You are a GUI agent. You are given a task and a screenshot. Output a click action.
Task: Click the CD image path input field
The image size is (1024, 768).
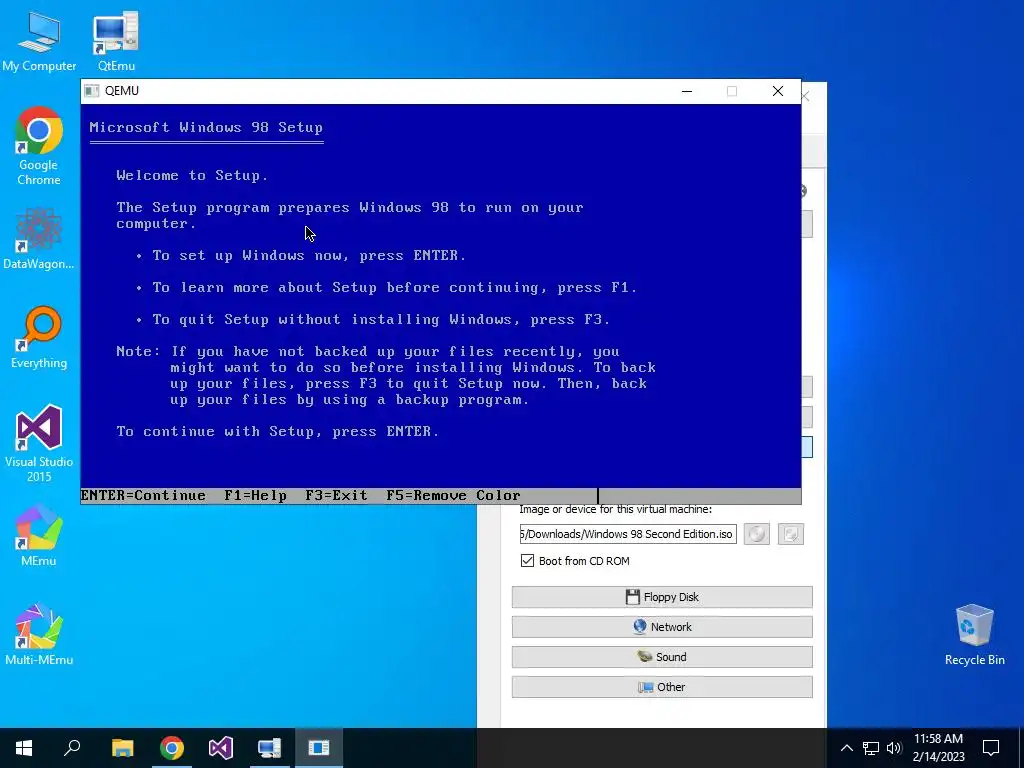coord(628,534)
